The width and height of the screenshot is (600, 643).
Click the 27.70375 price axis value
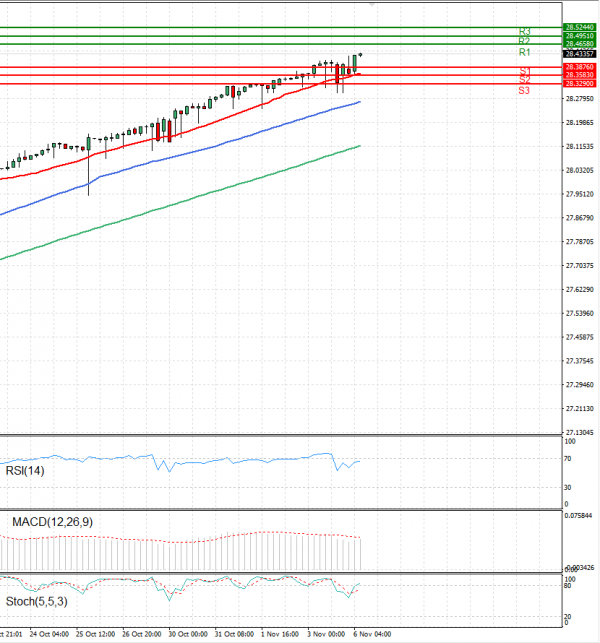click(x=579, y=266)
